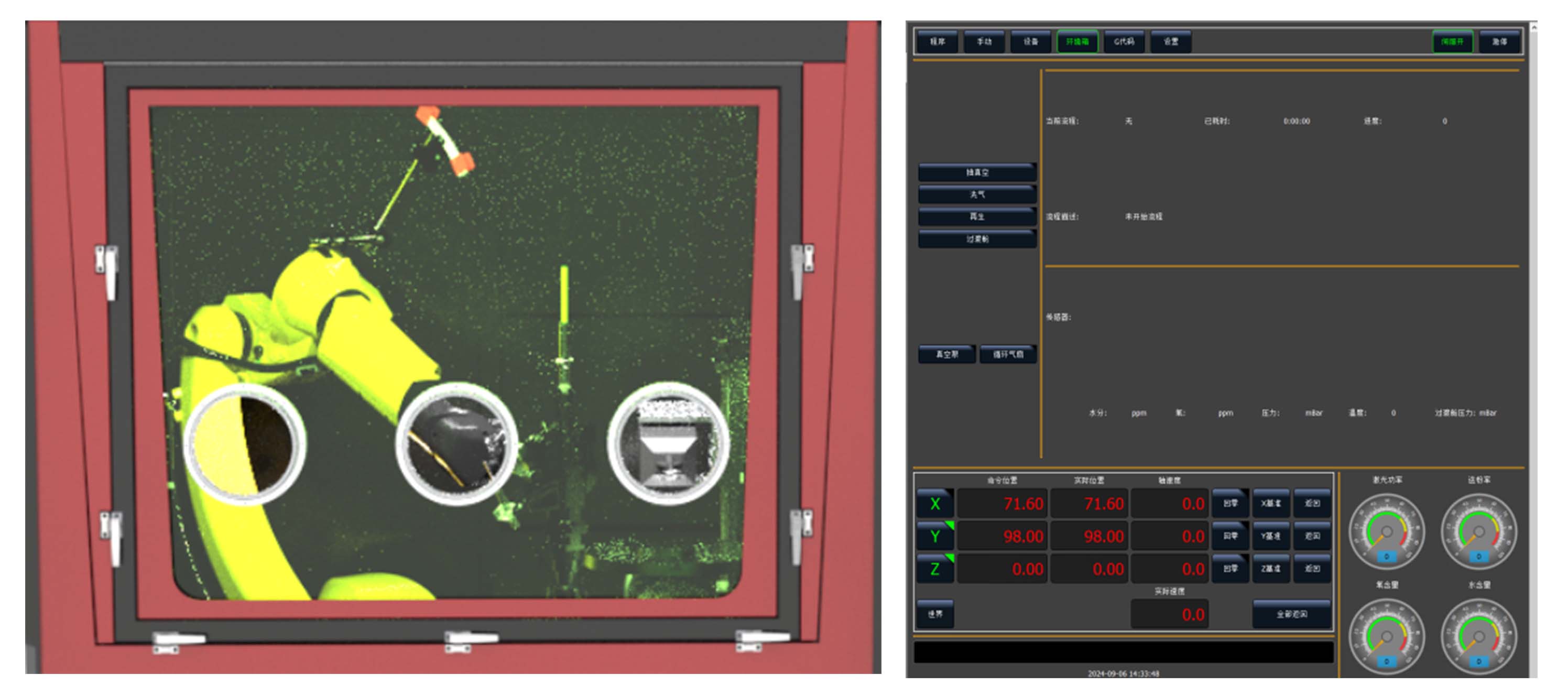1568x696 pixels.
Task: Toggle the green highlighted top-right status button
Action: (1452, 41)
